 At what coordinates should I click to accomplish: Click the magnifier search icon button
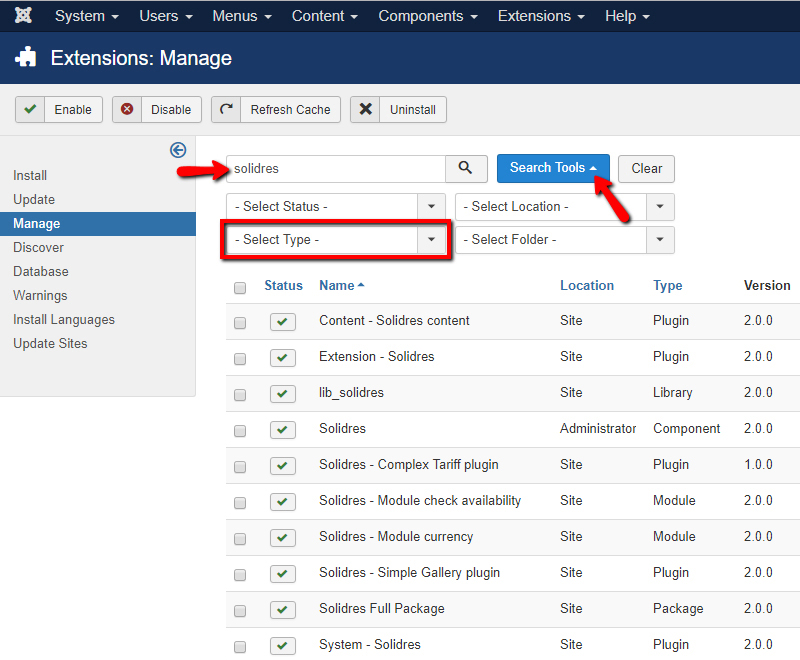(x=466, y=168)
